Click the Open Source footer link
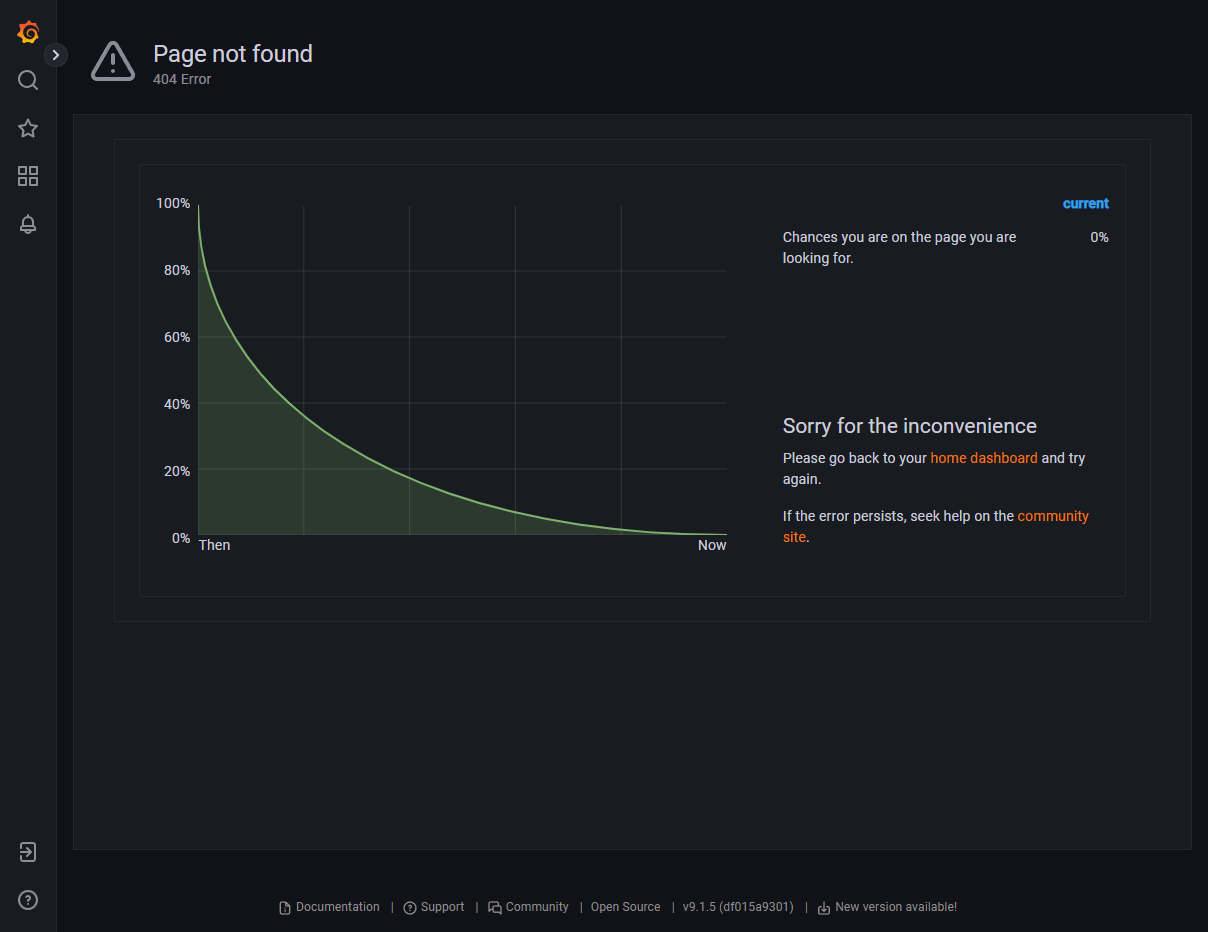Viewport: 1208px width, 932px height. [625, 906]
